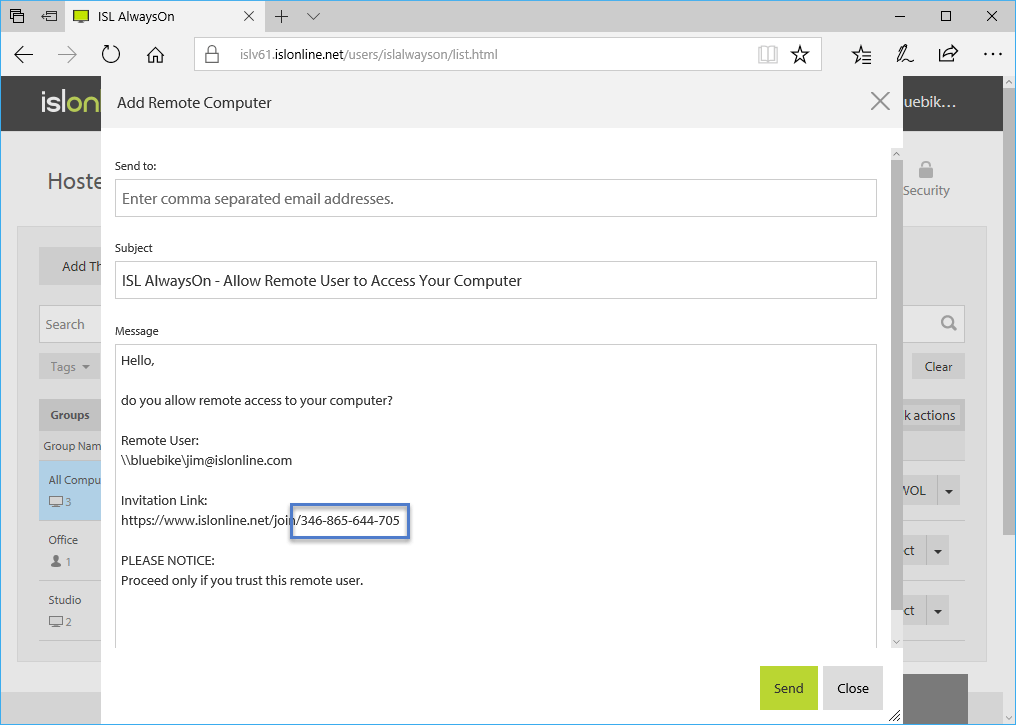Click the padlock site security icon
1016x725 pixels.
(x=212, y=54)
